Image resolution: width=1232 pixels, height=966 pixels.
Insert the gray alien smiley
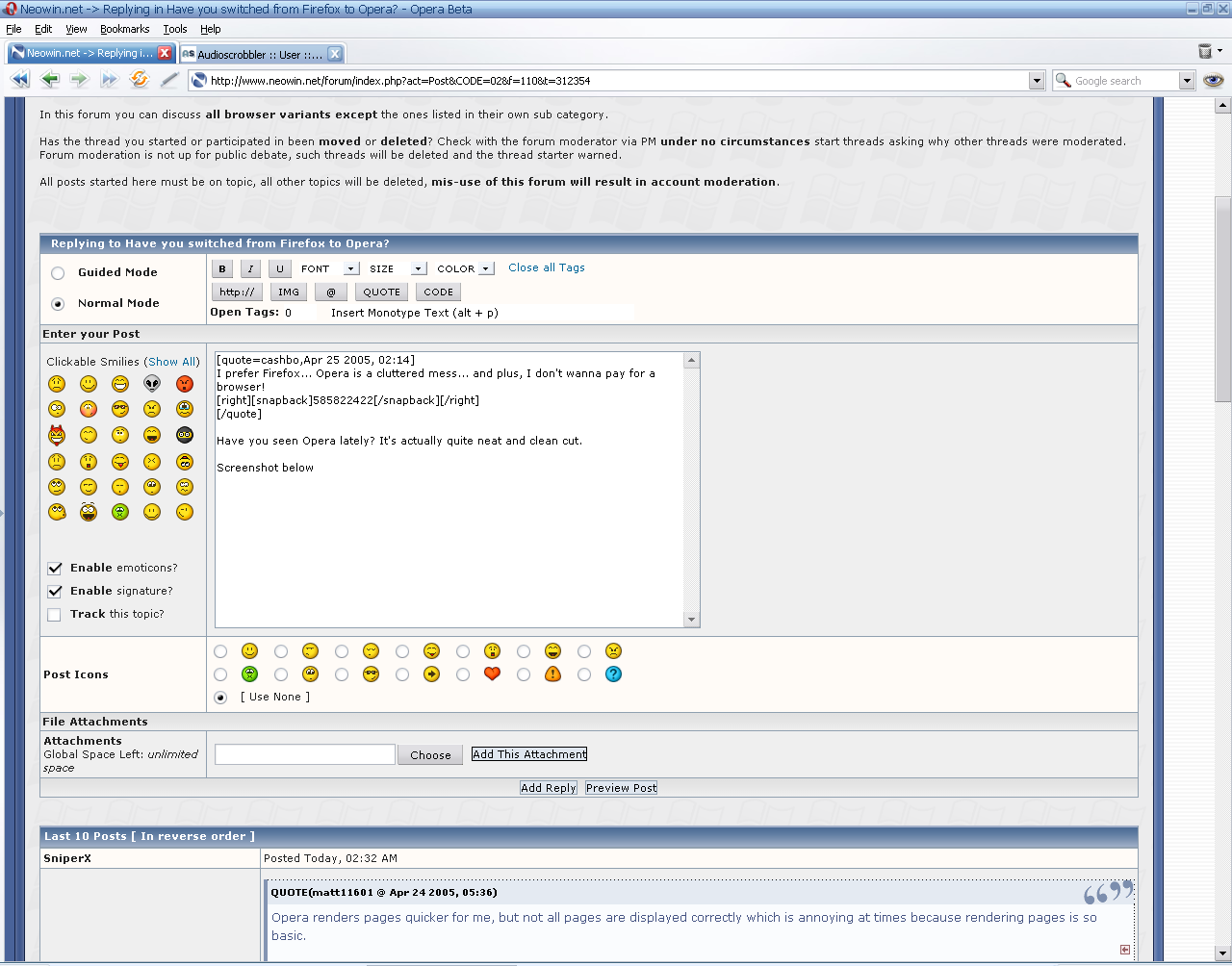click(152, 384)
